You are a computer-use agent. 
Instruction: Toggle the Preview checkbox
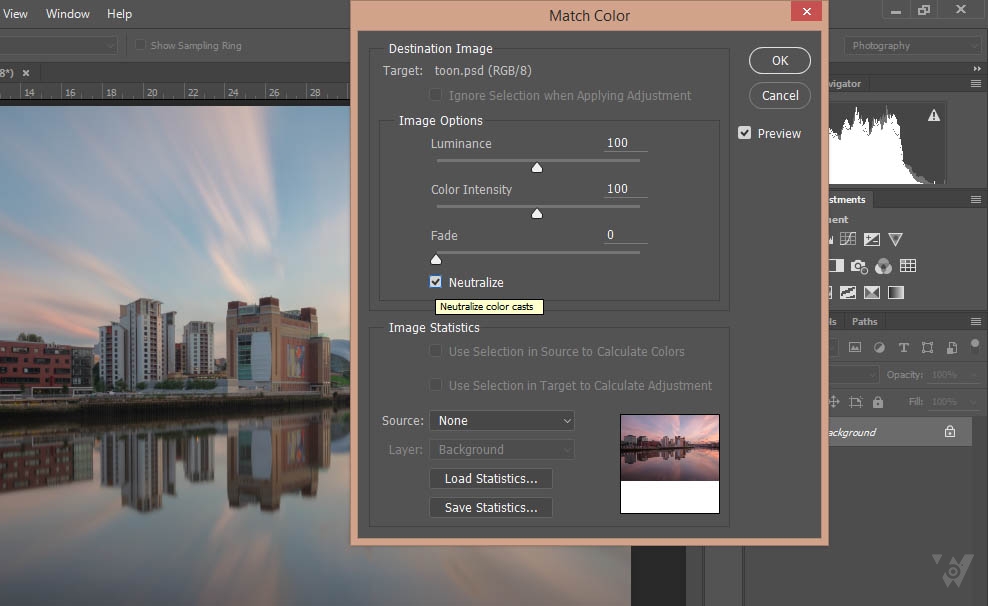tap(745, 133)
